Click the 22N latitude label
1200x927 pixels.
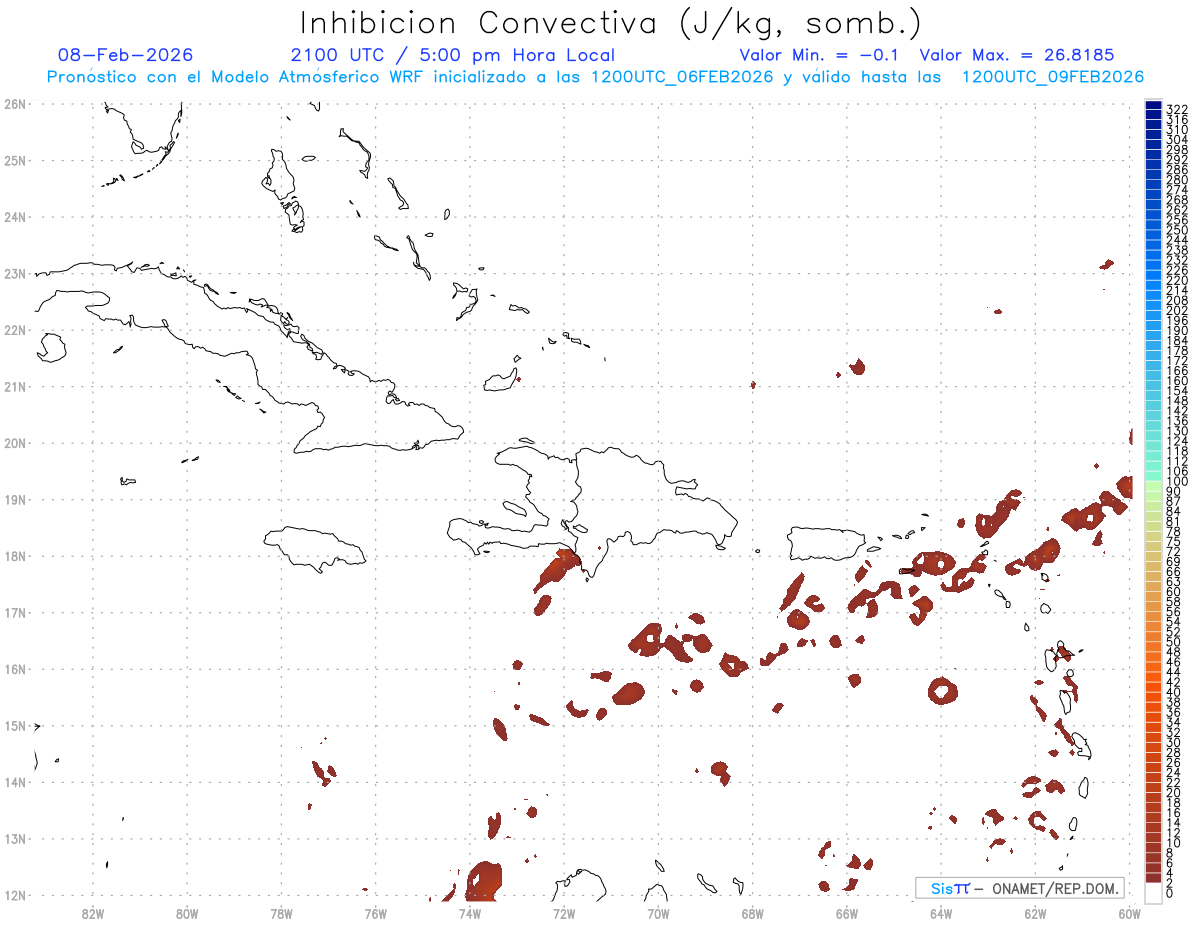tap(14, 330)
